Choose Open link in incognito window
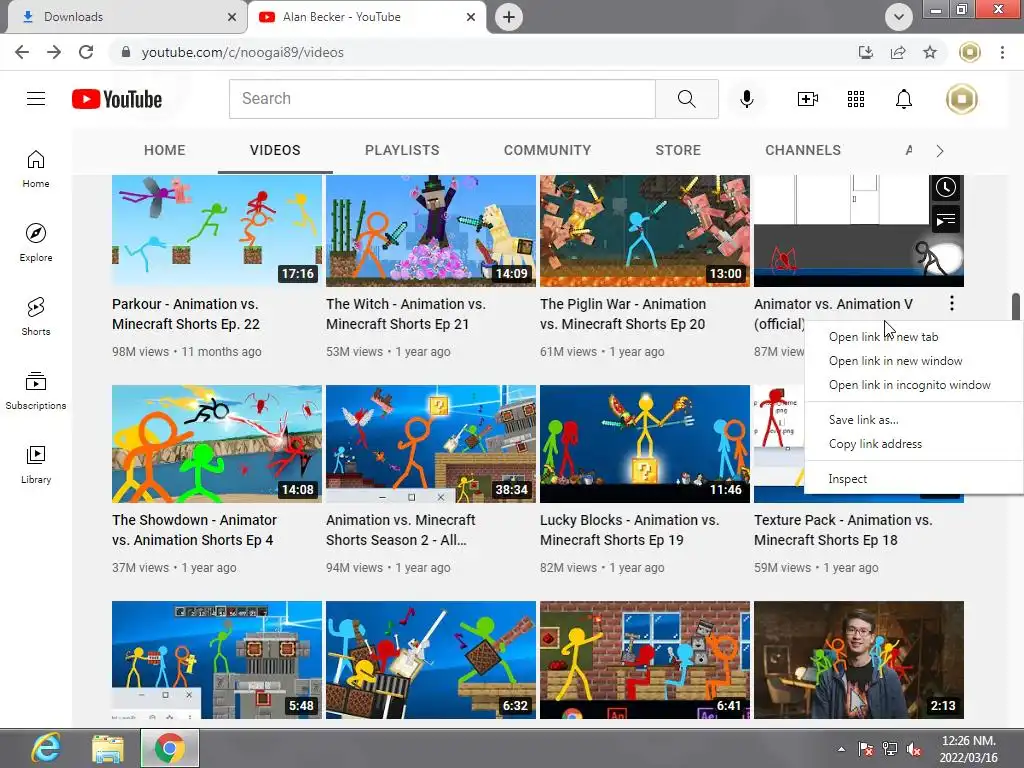Screen dimensions: 1024x768 [x=914, y=385]
